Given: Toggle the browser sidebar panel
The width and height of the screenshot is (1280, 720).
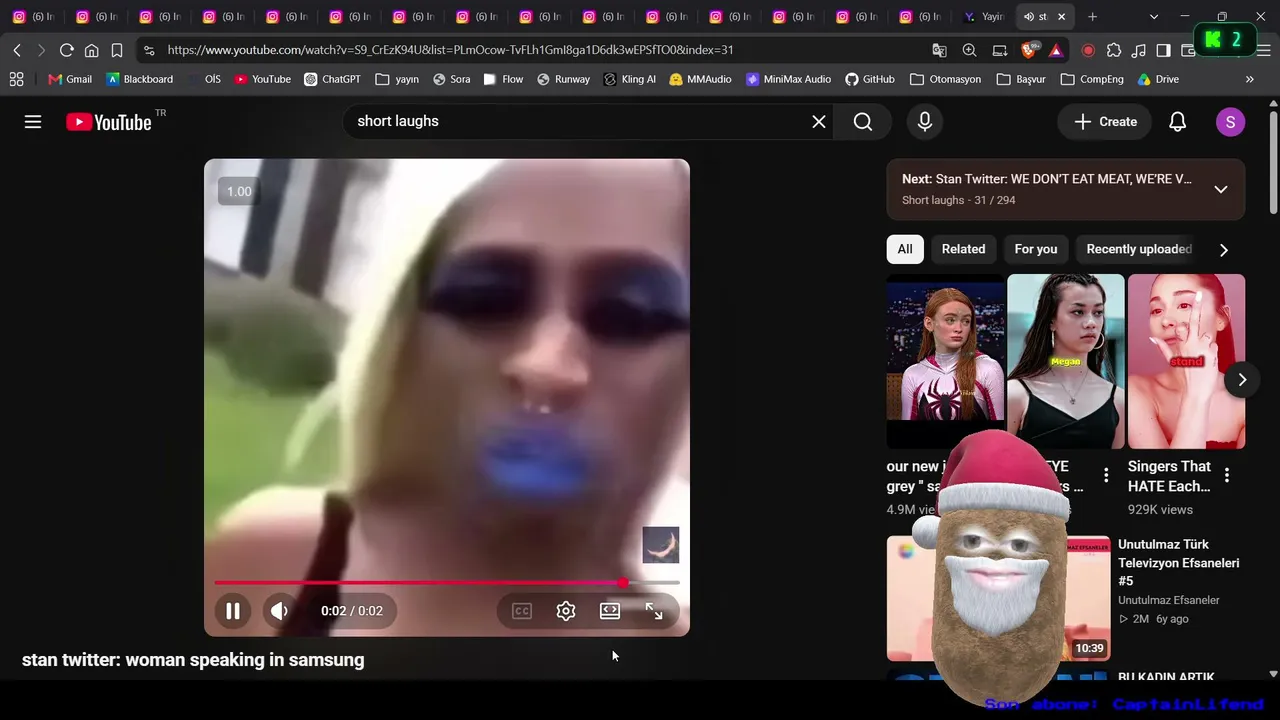Looking at the screenshot, I should pyautogui.click(x=1163, y=50).
